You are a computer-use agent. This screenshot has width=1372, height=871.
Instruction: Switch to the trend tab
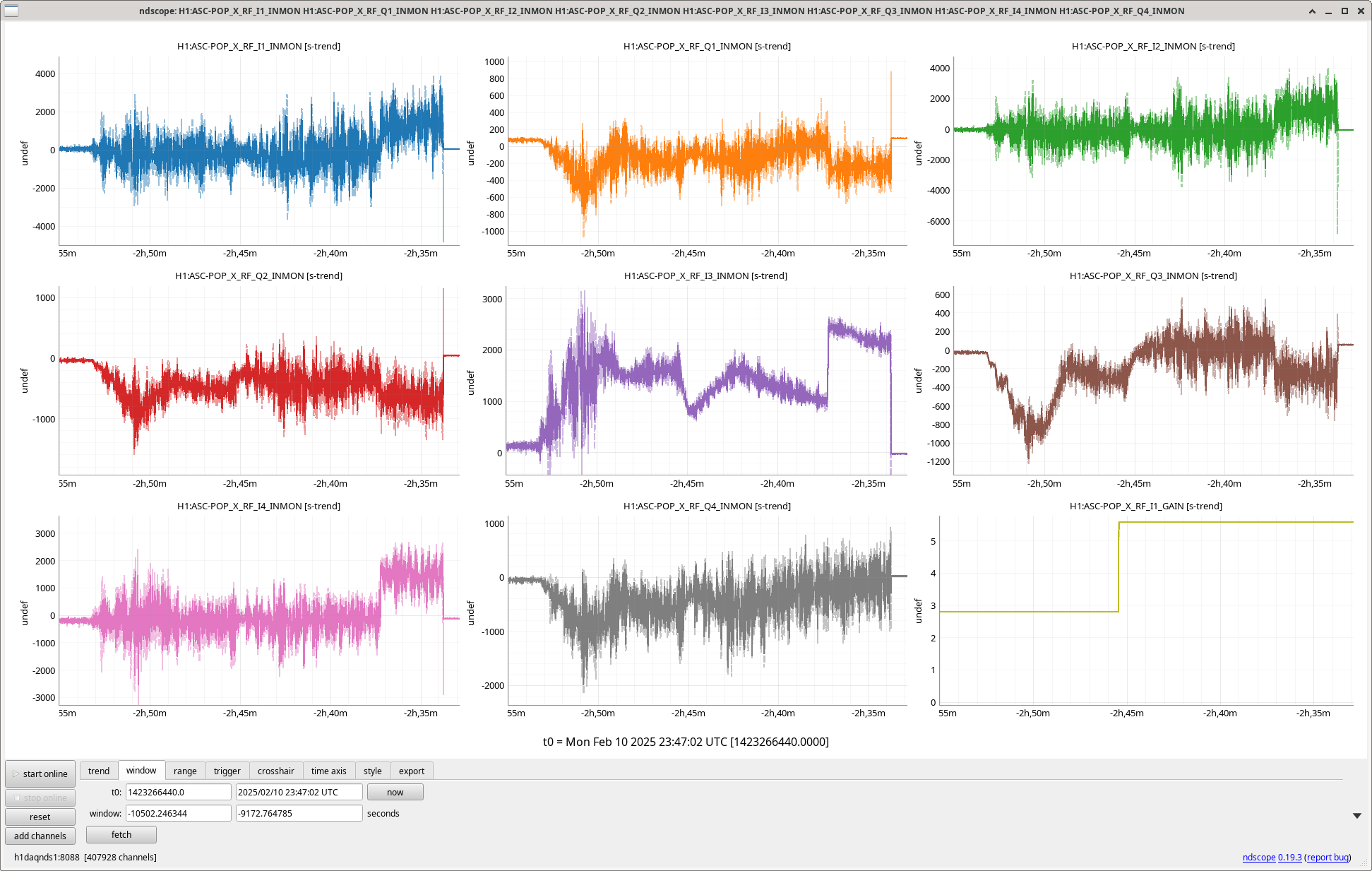click(99, 771)
